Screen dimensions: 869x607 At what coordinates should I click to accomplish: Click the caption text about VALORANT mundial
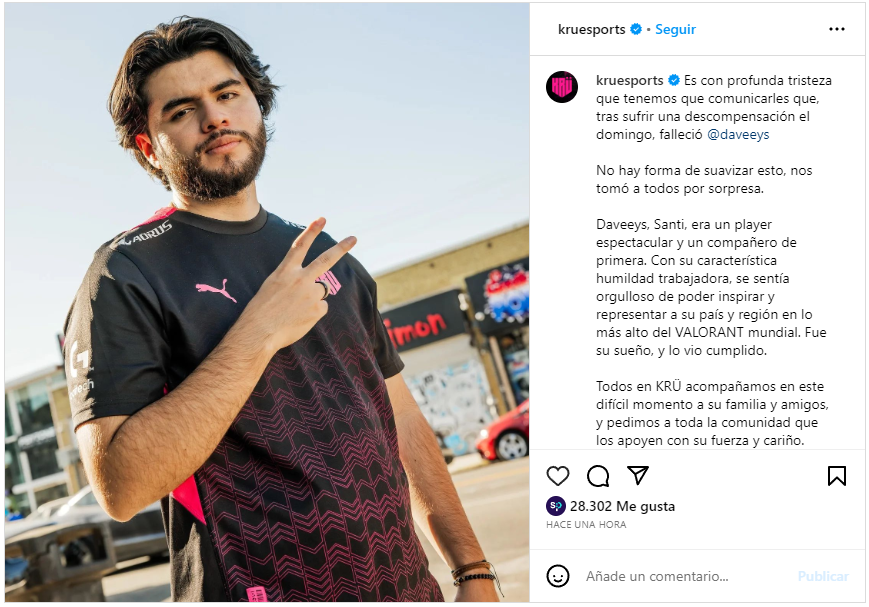click(711, 332)
